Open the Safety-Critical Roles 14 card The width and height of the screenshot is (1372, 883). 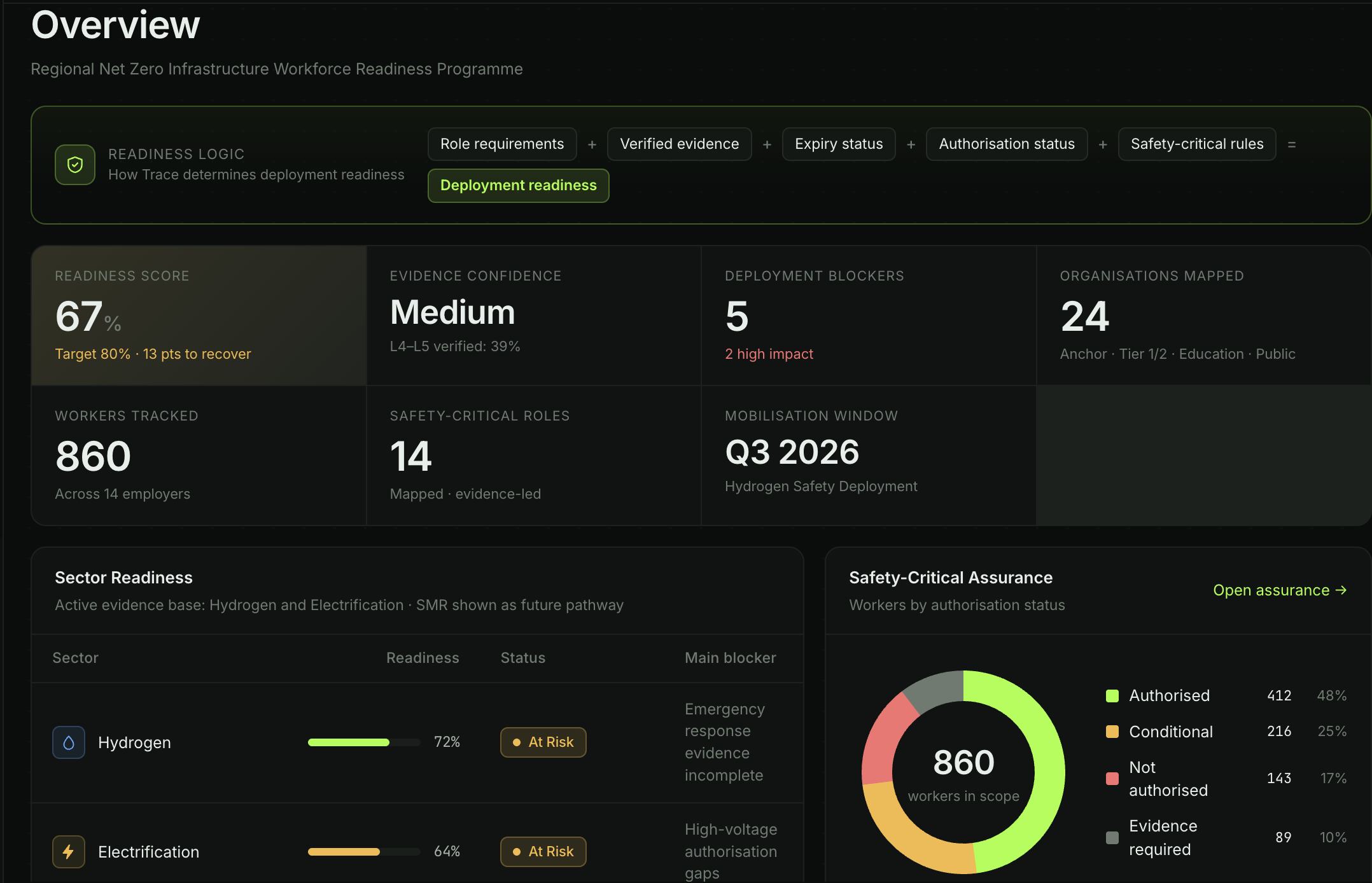[x=534, y=455]
